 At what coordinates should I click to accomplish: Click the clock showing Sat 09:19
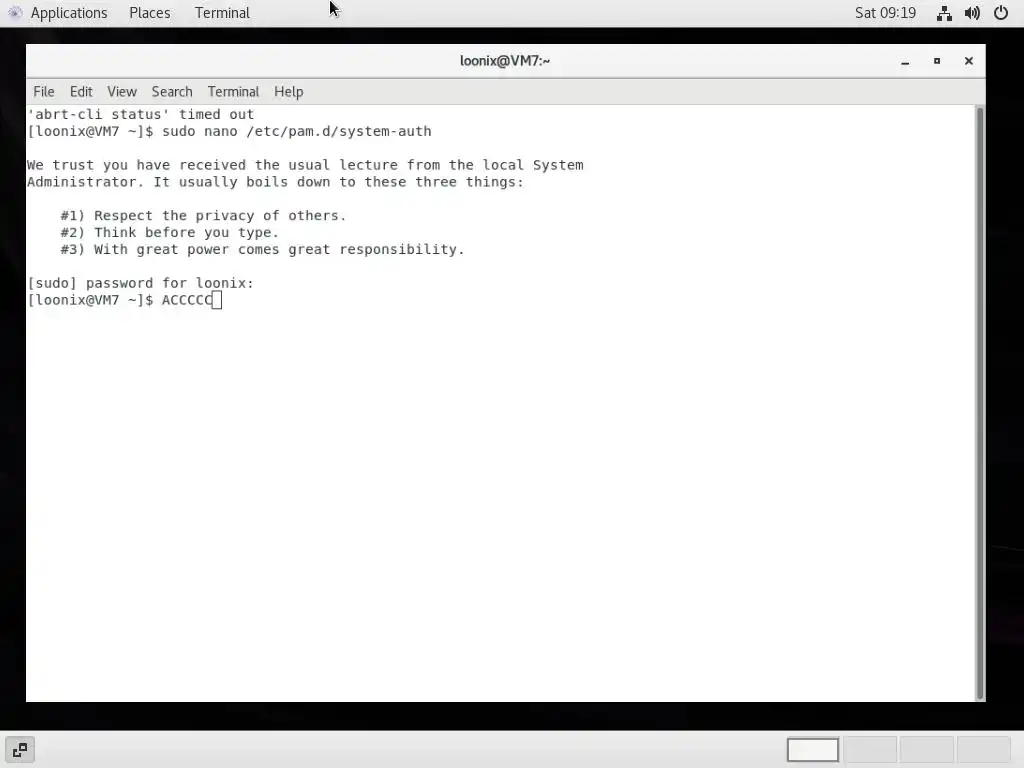point(885,13)
